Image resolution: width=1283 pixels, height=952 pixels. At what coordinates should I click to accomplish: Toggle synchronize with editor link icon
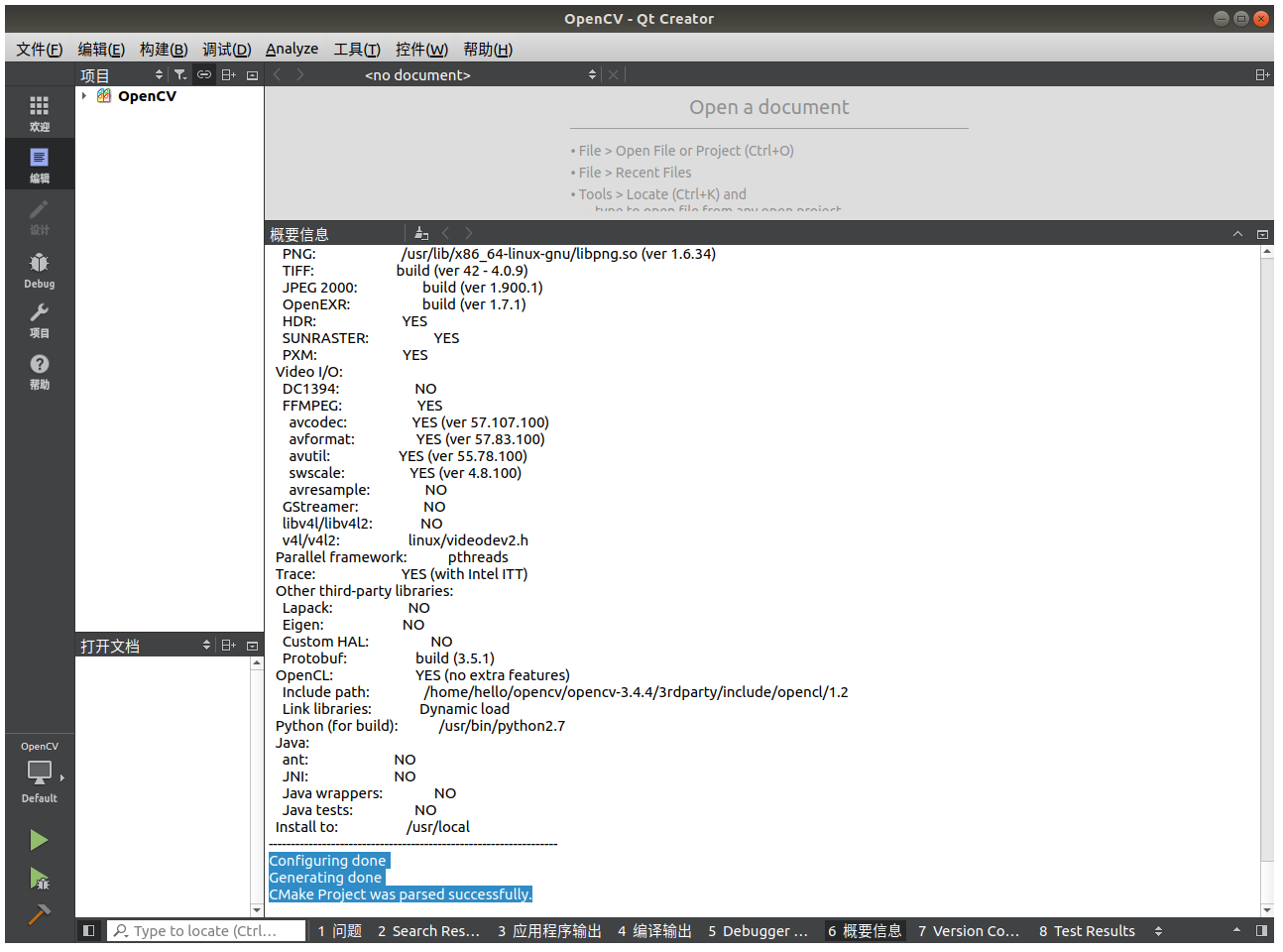click(204, 74)
